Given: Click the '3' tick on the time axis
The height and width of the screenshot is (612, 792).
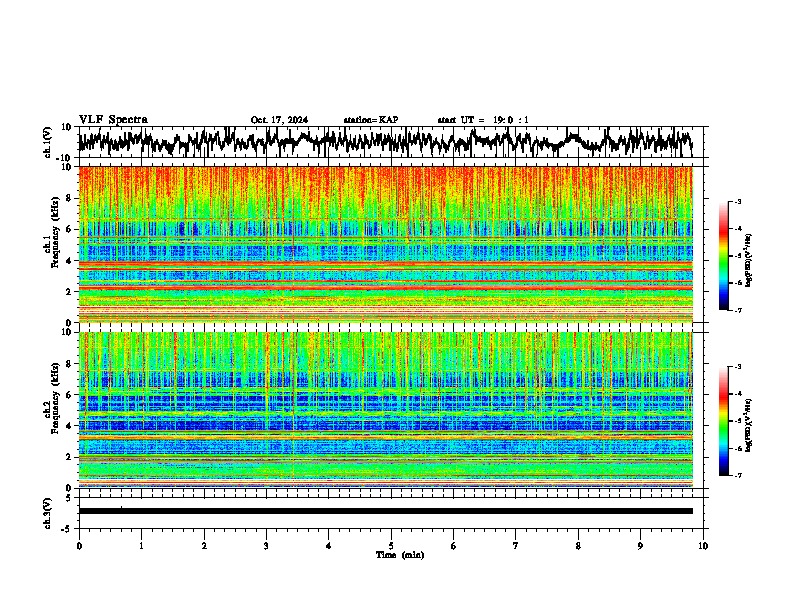Looking at the screenshot, I should click(266, 546).
